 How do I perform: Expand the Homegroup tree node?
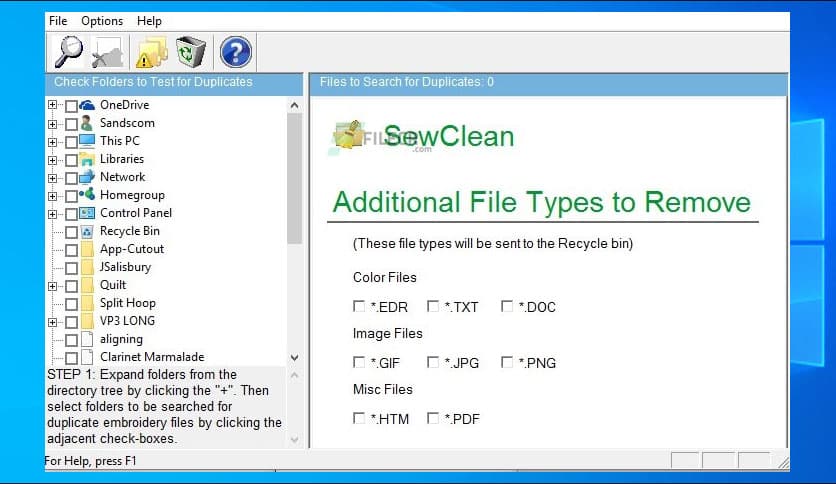click(52, 196)
